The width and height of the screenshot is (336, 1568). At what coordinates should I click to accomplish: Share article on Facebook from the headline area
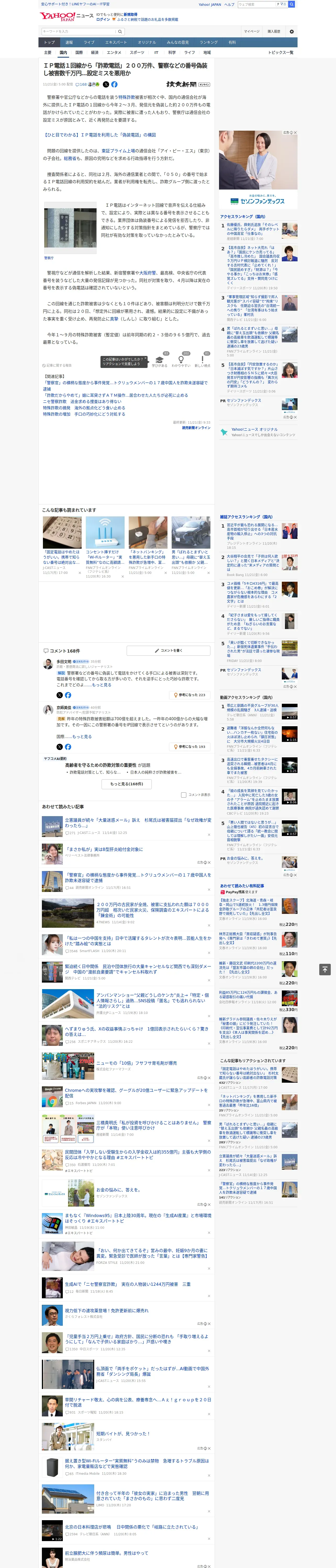click(114, 85)
